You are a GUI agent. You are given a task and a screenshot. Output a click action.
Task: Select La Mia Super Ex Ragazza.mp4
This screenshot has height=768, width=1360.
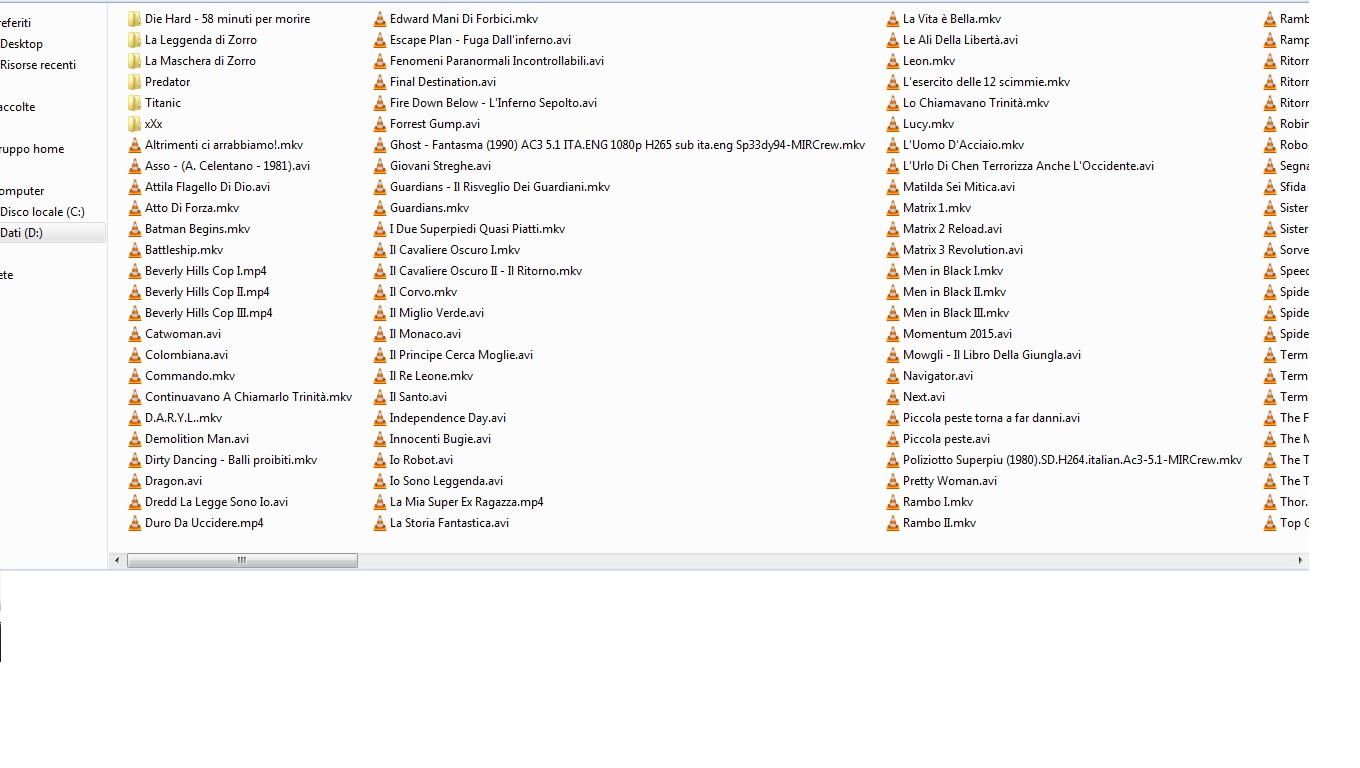[x=467, y=502]
